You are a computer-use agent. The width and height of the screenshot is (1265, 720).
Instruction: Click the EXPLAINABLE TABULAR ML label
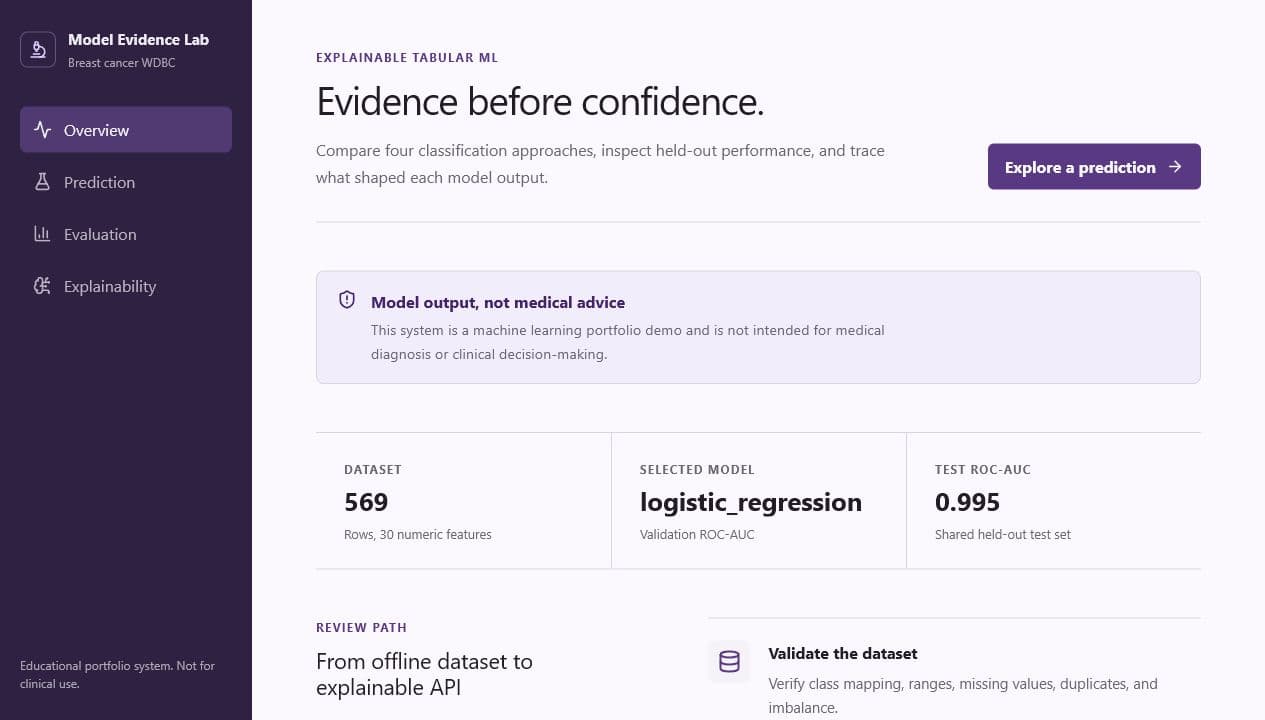(407, 58)
